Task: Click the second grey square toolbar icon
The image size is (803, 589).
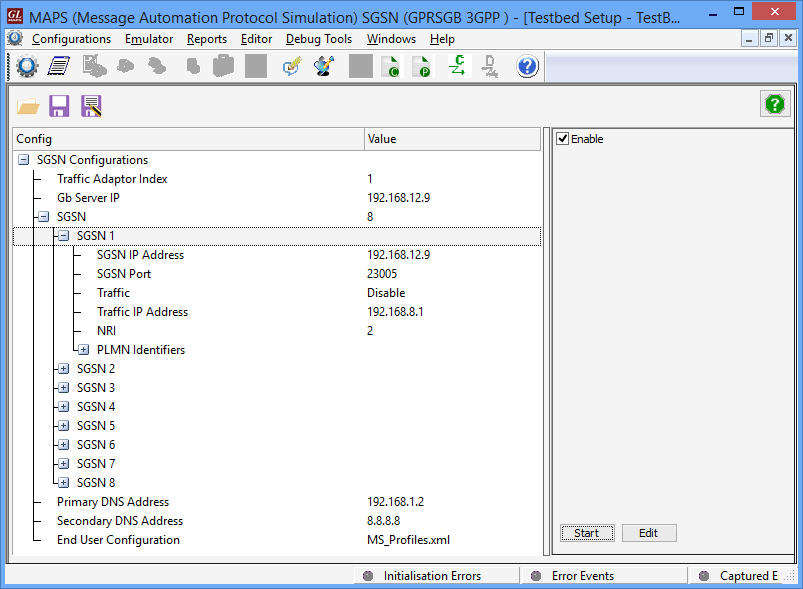Action: pyautogui.click(x=361, y=67)
